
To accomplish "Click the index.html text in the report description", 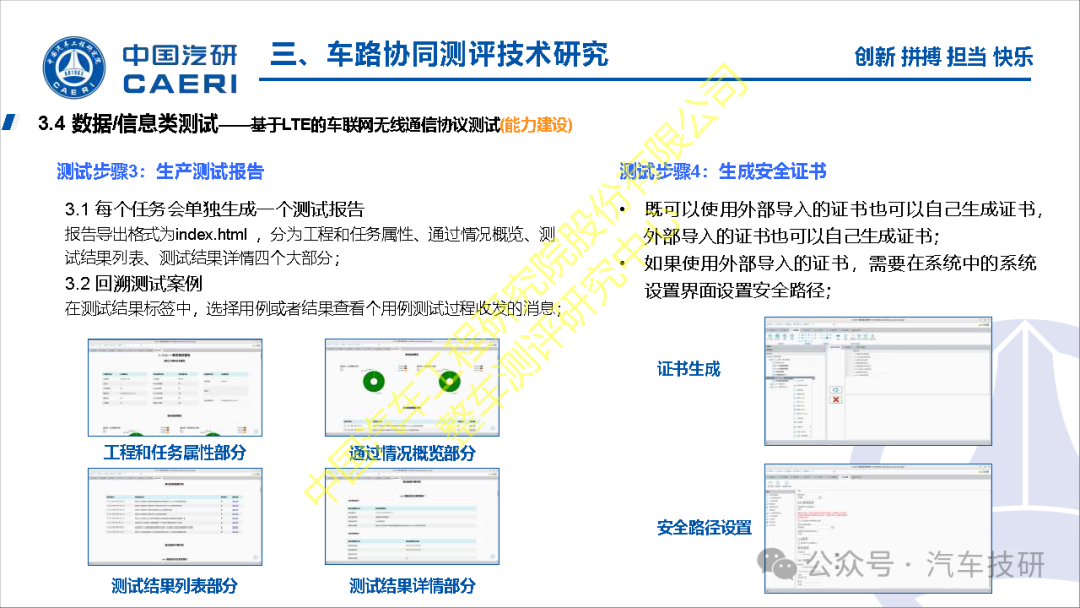I will click(x=211, y=235).
